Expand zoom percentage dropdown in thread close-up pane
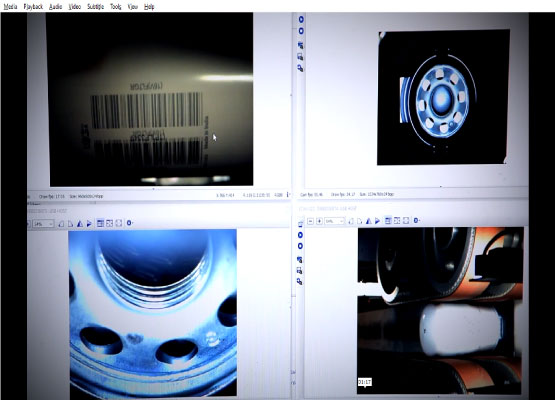Viewport: 555px width, 400px height. pos(43,224)
